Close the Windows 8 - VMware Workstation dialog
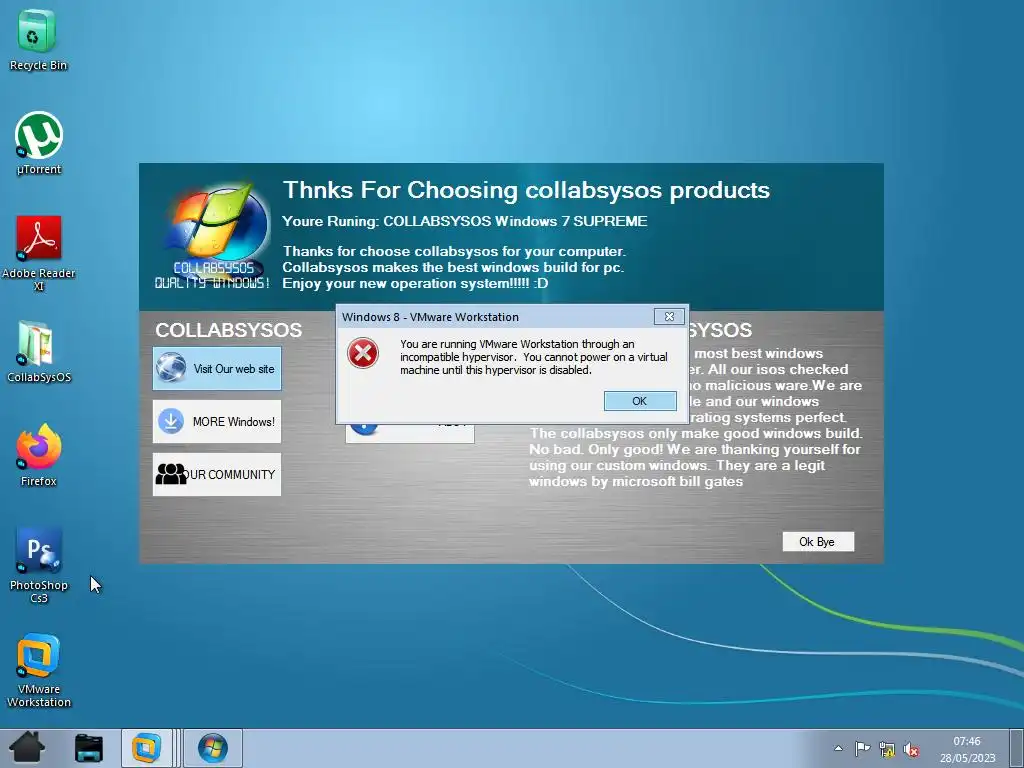1024x768 pixels. [x=669, y=317]
